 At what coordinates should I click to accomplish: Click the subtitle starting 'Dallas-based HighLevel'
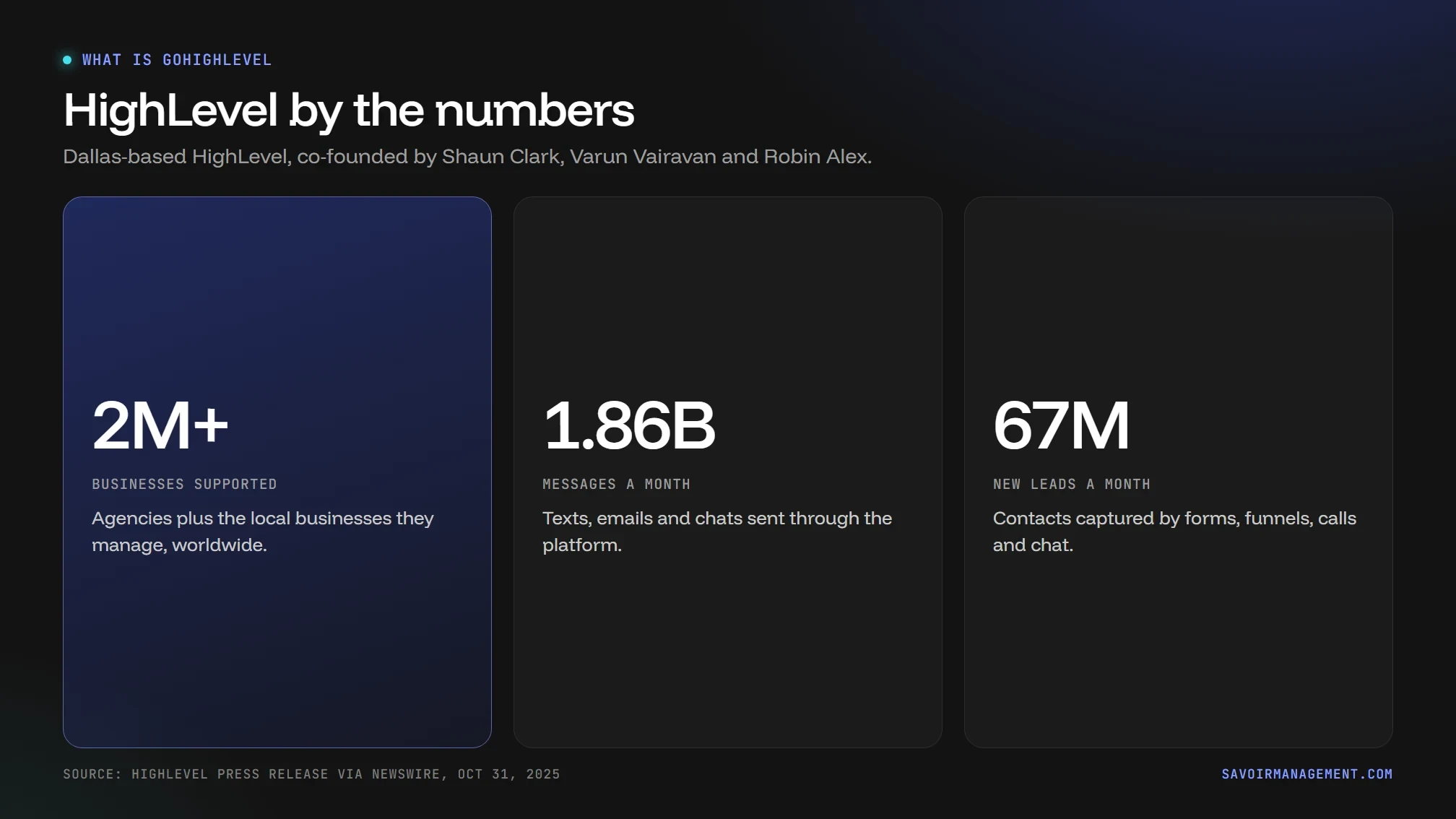[467, 157]
